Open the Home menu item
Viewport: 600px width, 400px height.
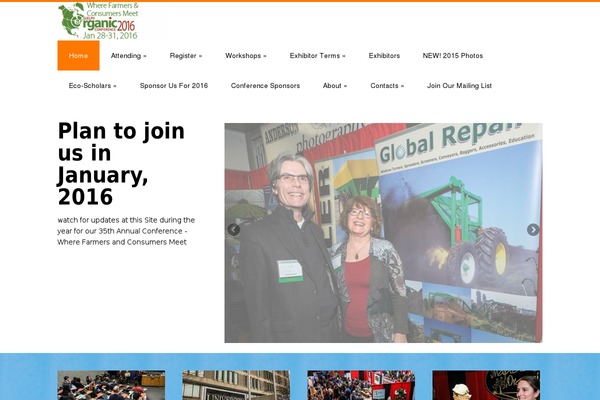78,56
